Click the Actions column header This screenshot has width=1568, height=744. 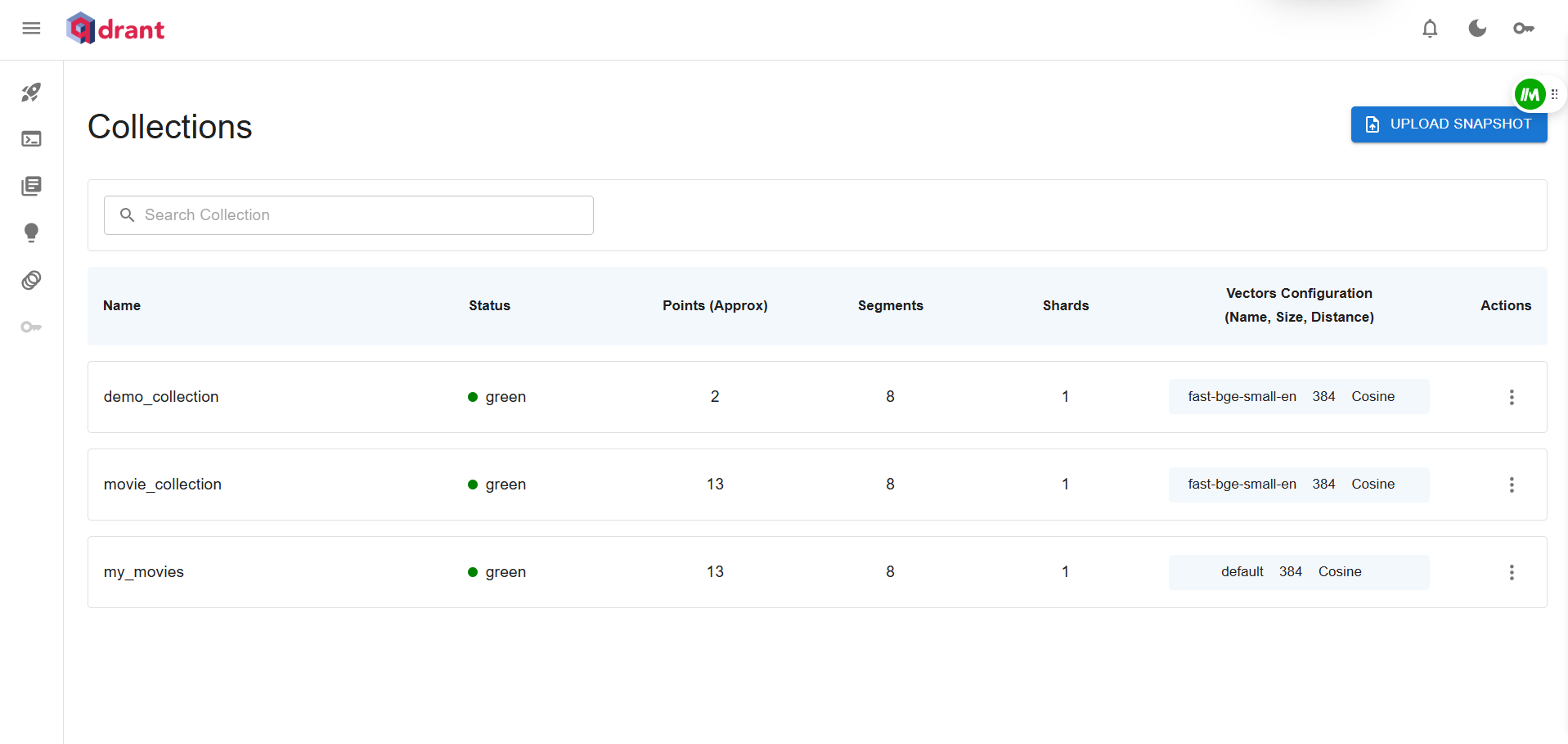click(x=1506, y=305)
